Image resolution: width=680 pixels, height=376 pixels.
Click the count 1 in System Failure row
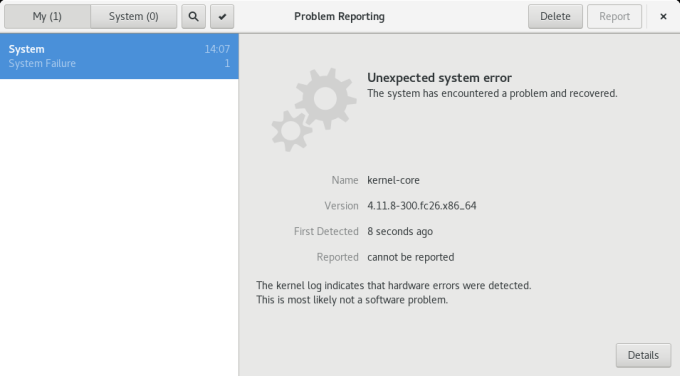pos(227,63)
